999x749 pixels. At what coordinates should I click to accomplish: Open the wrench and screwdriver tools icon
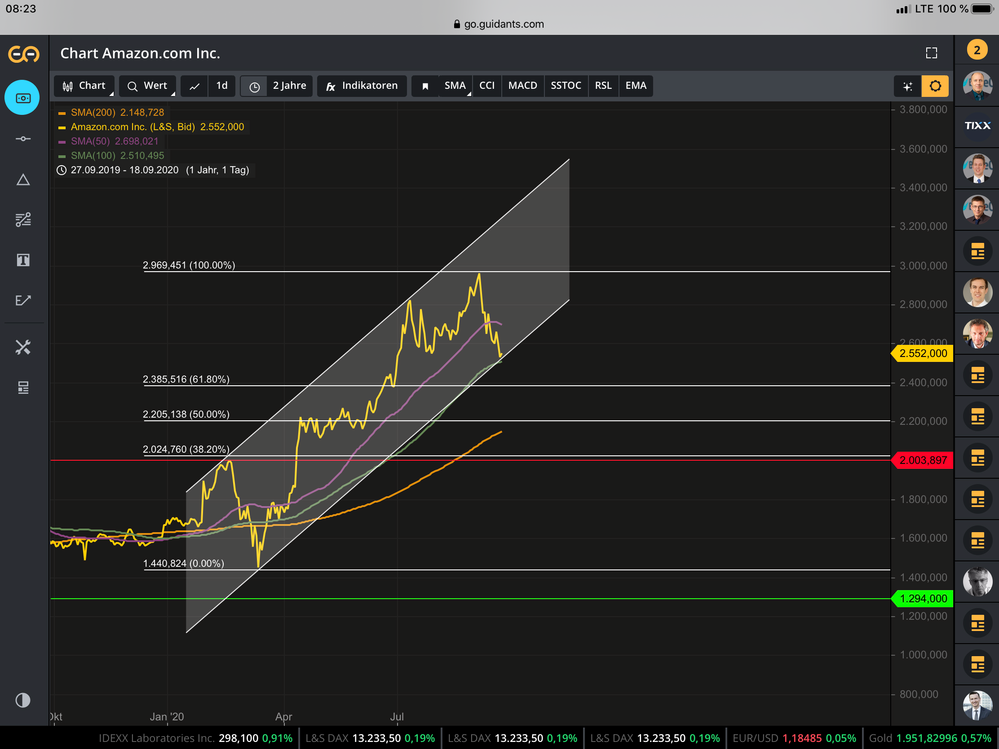tap(23, 347)
